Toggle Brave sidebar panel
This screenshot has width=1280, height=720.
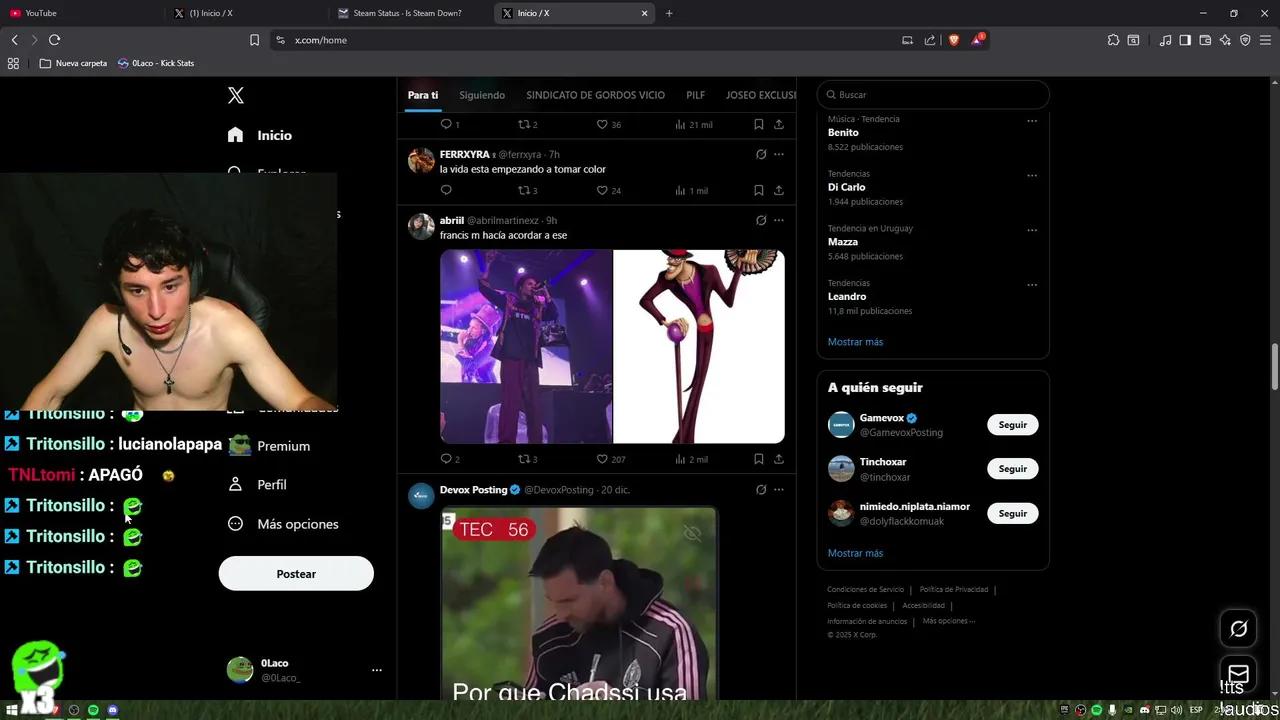[1185, 40]
